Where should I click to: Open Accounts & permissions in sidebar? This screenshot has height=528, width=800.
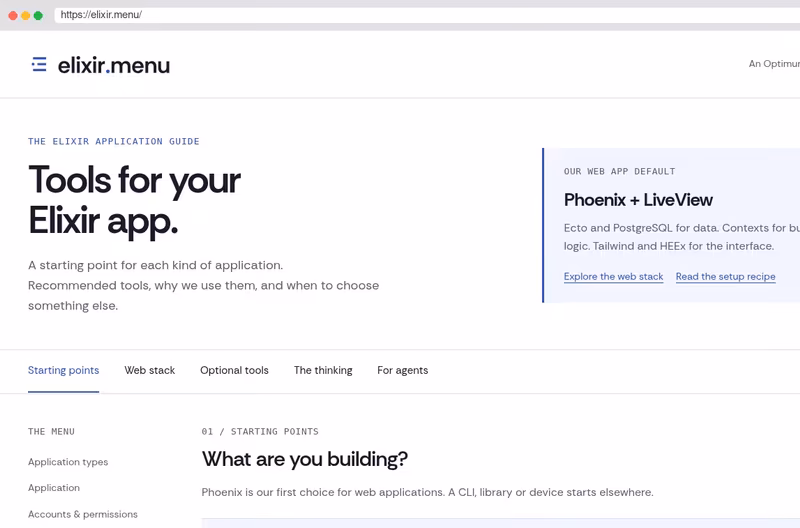point(83,514)
